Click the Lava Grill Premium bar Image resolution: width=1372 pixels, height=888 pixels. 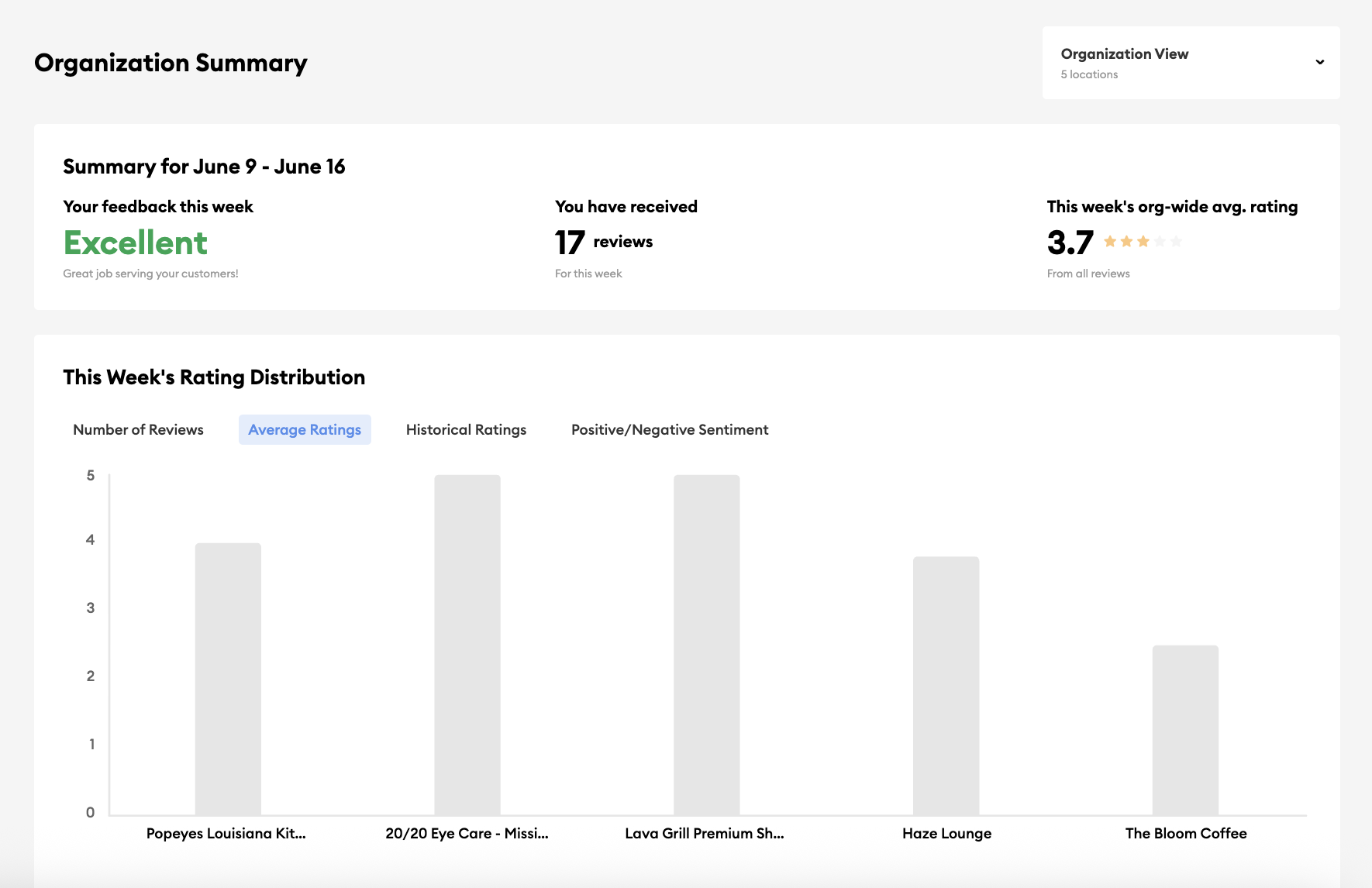(707, 643)
